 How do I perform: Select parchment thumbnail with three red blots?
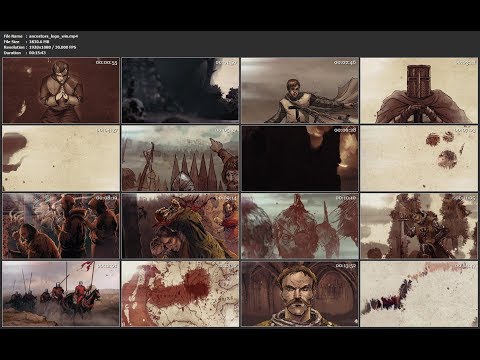coord(419,158)
